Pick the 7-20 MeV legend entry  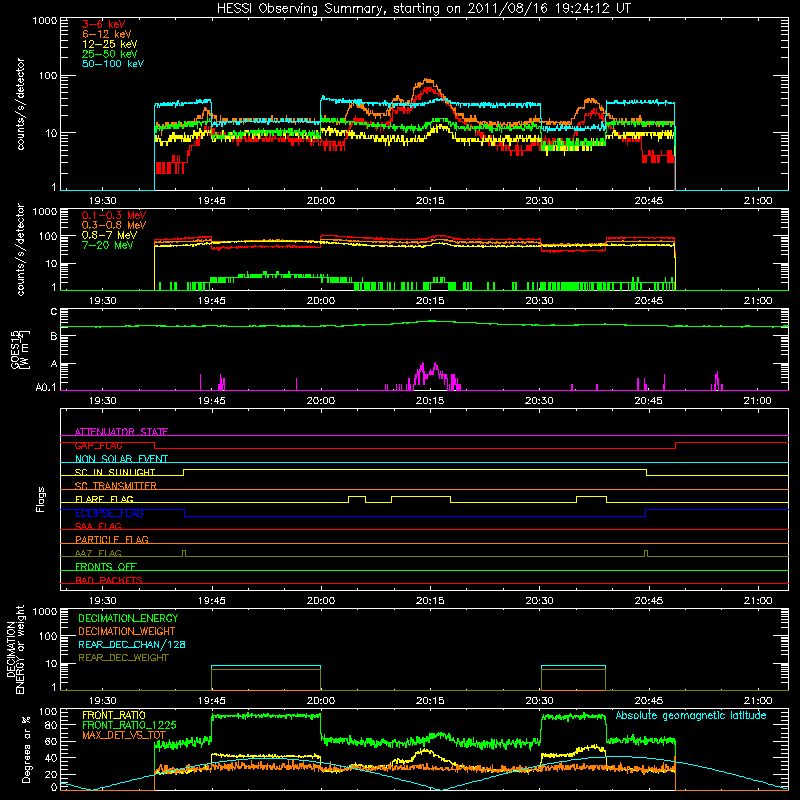[107, 245]
